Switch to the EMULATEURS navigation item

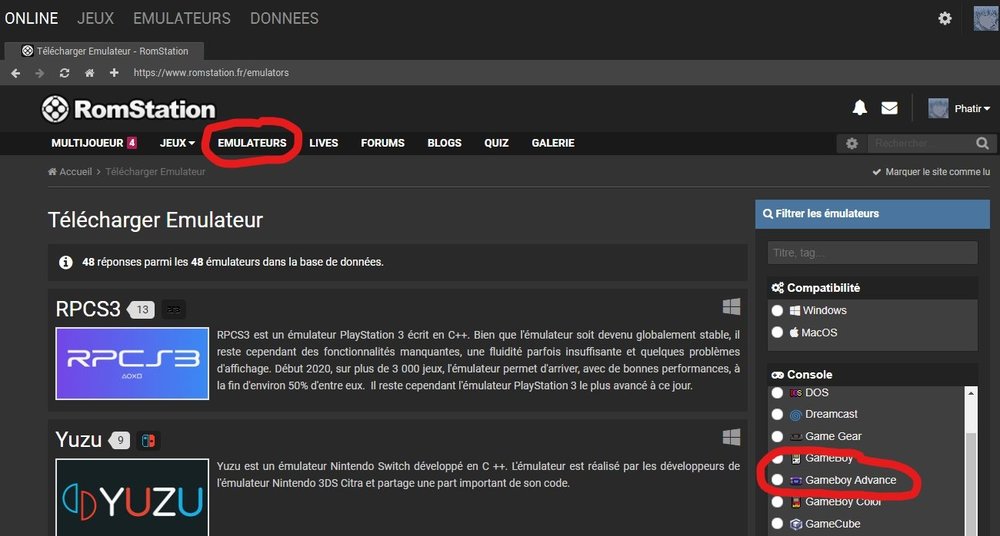(x=252, y=143)
